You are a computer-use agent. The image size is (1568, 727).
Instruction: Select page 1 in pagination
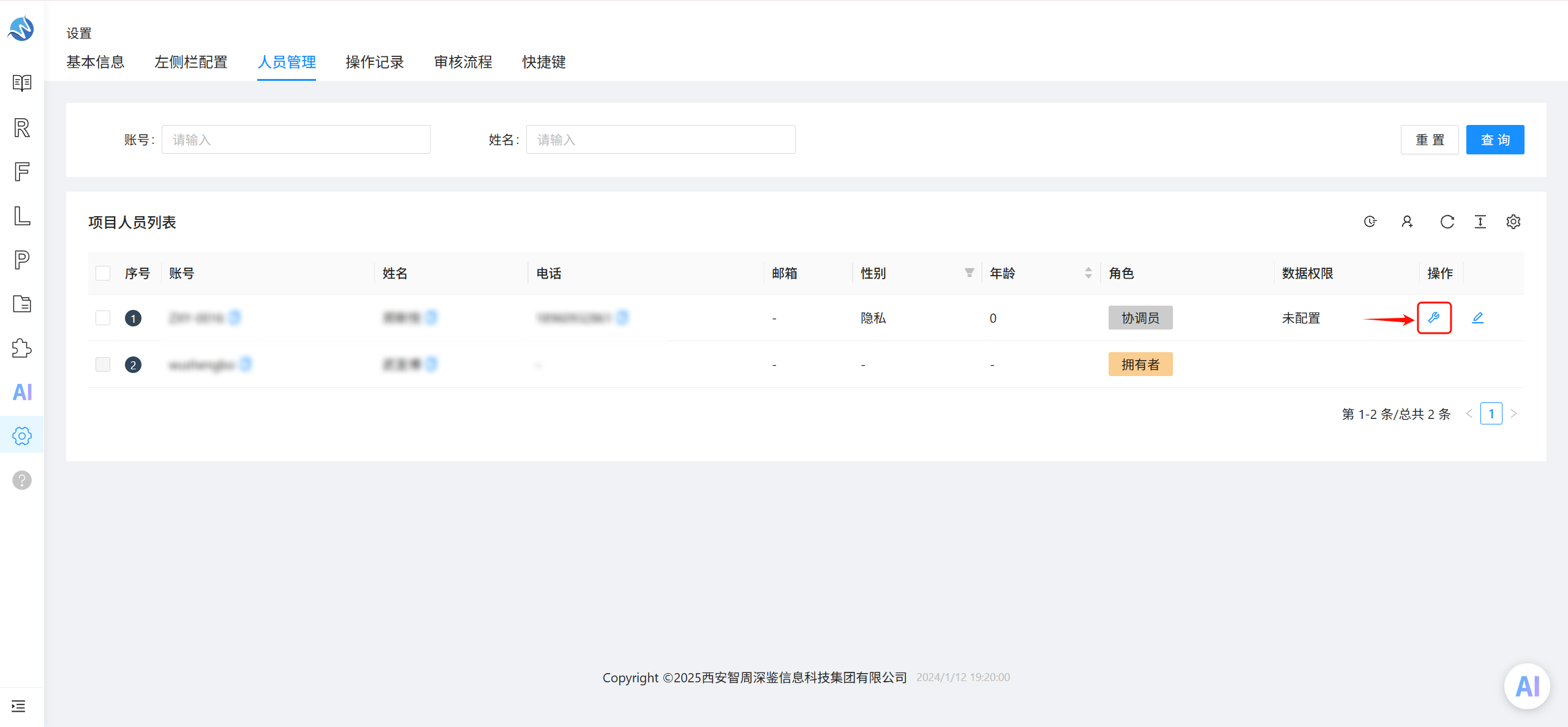pyautogui.click(x=1491, y=414)
